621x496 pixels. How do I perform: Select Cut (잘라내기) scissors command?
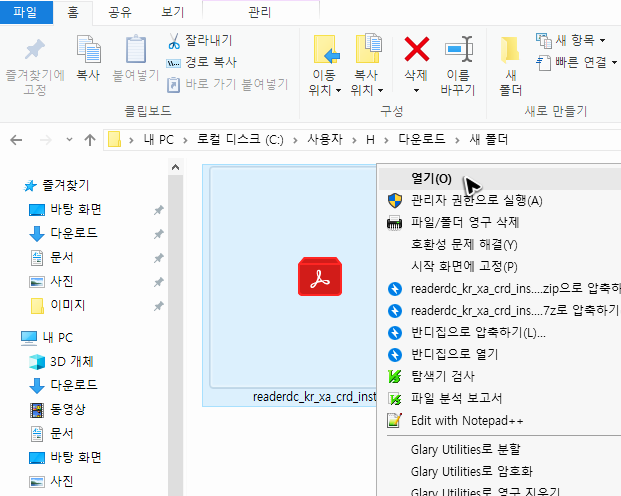point(200,40)
